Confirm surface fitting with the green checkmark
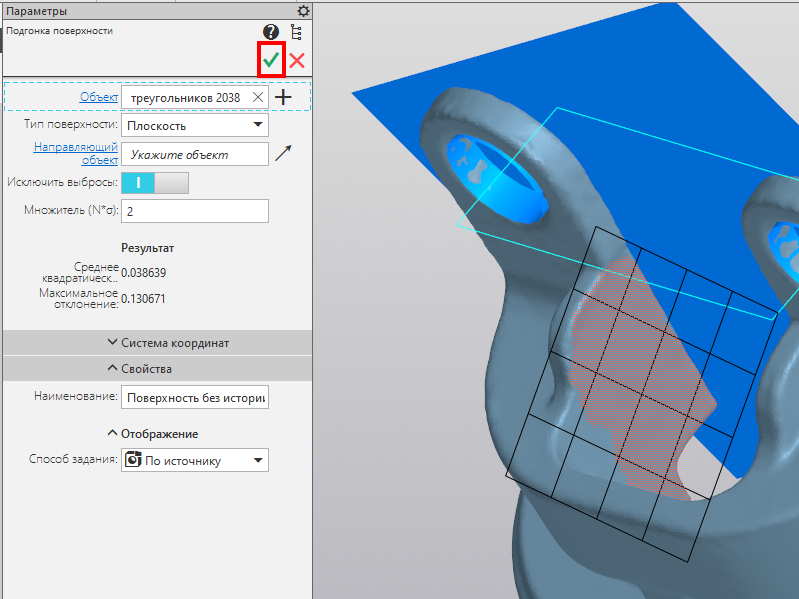 271,61
